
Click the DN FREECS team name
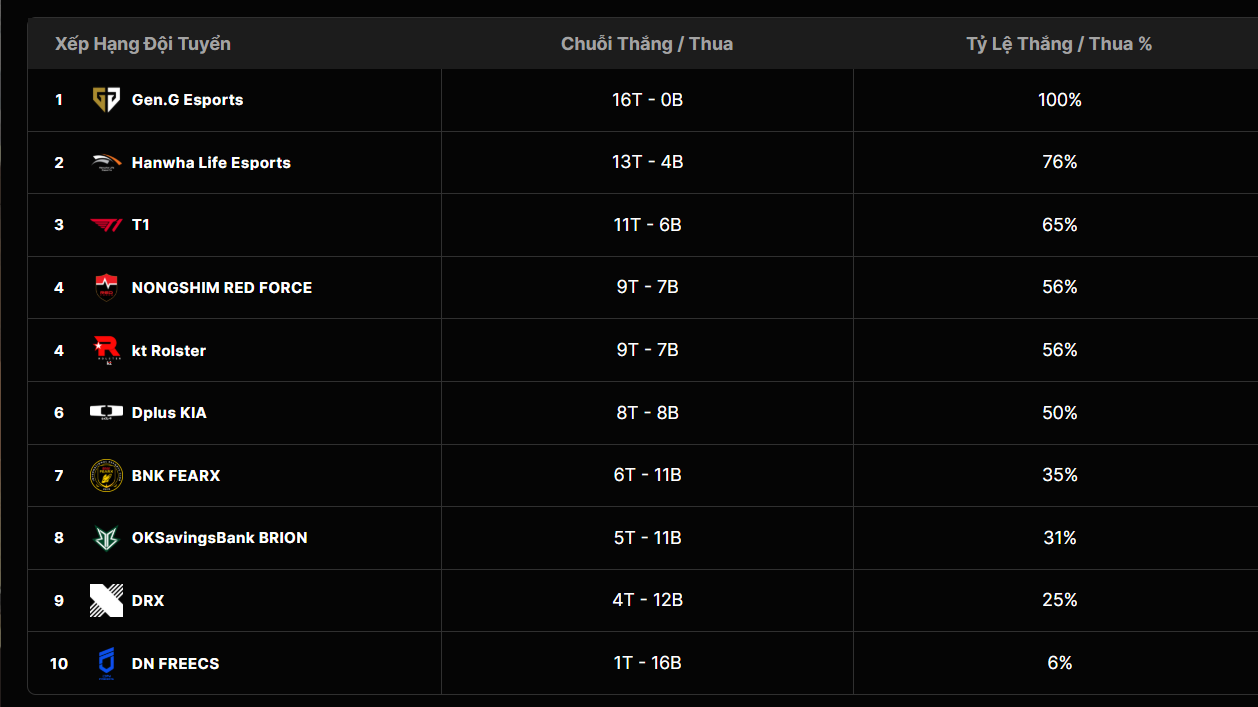[x=175, y=663]
